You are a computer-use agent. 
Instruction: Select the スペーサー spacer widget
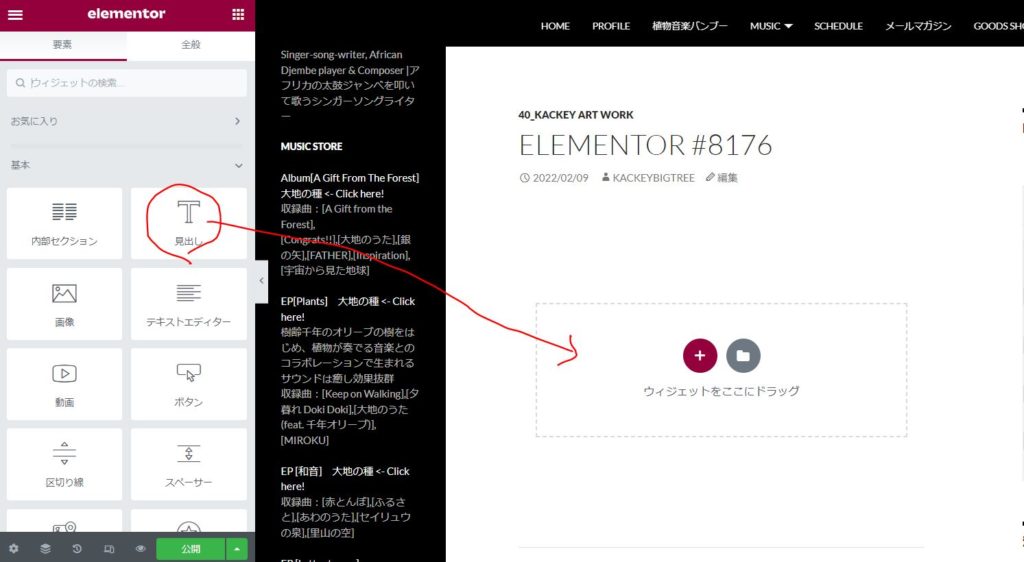pos(189,465)
